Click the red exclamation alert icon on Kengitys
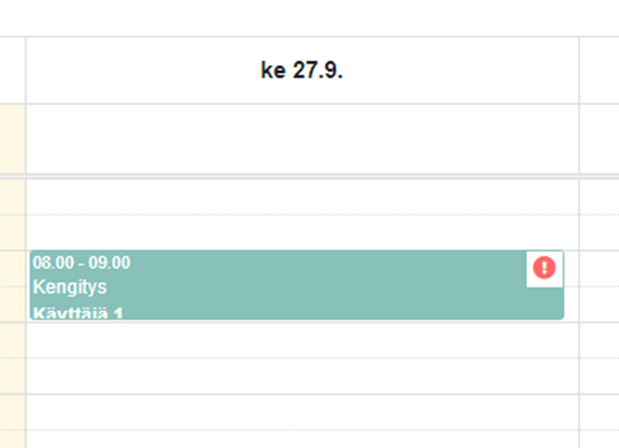Image resolution: width=619 pixels, height=448 pixels. point(544,268)
